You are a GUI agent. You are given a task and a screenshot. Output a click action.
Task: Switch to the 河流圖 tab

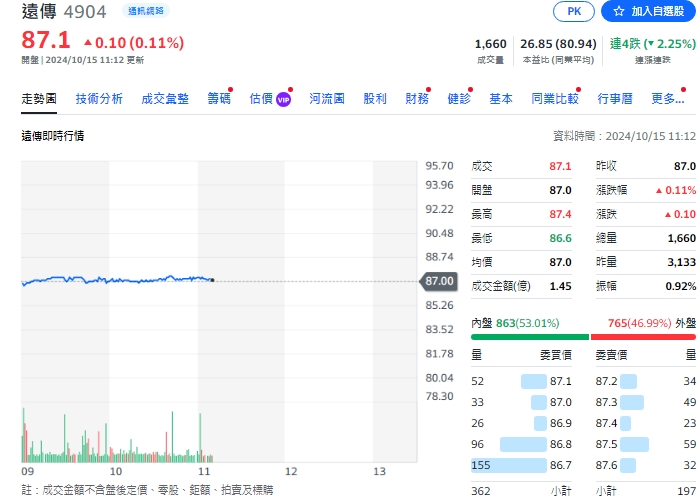pos(327,98)
